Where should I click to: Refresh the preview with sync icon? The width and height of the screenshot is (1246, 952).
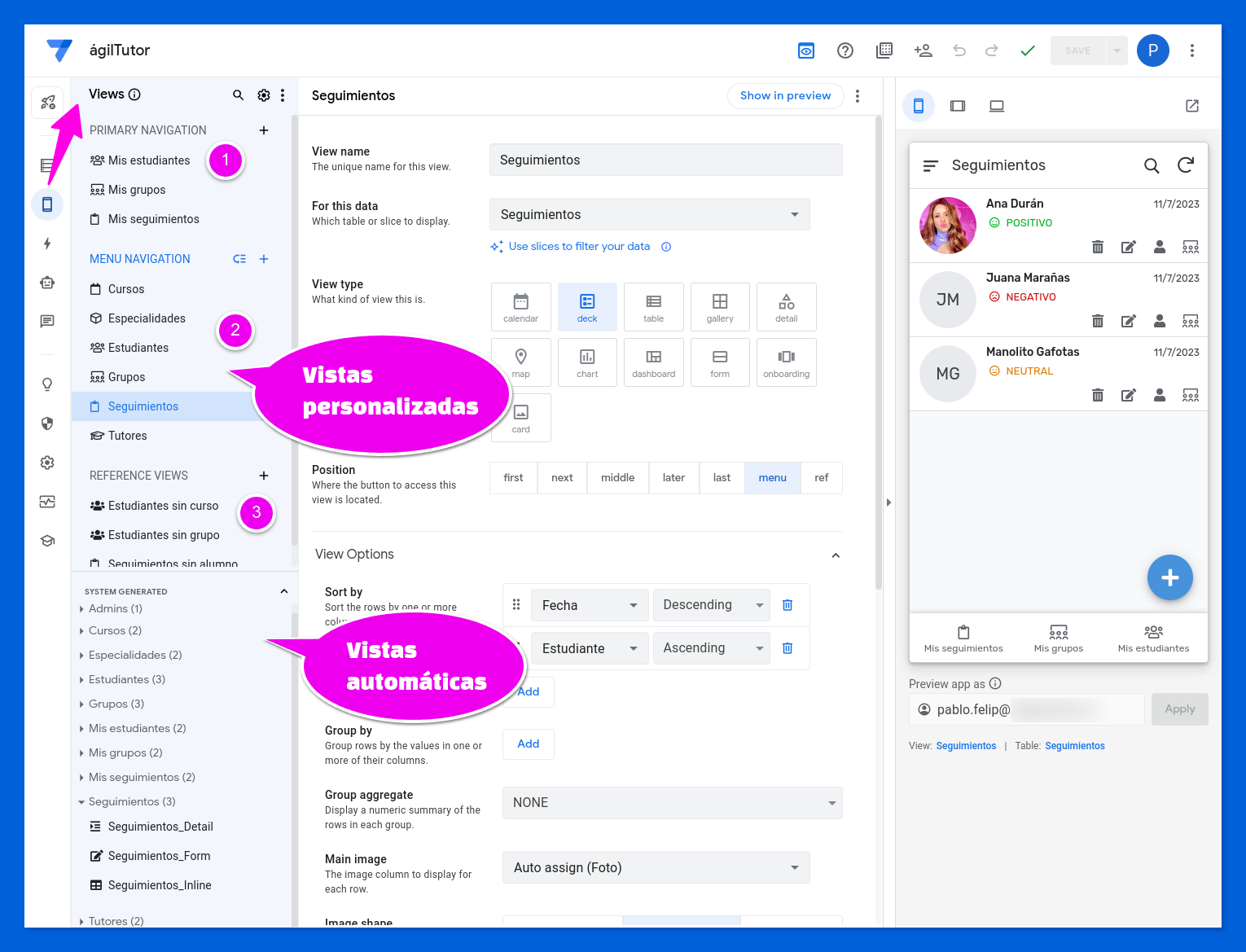(x=1186, y=165)
